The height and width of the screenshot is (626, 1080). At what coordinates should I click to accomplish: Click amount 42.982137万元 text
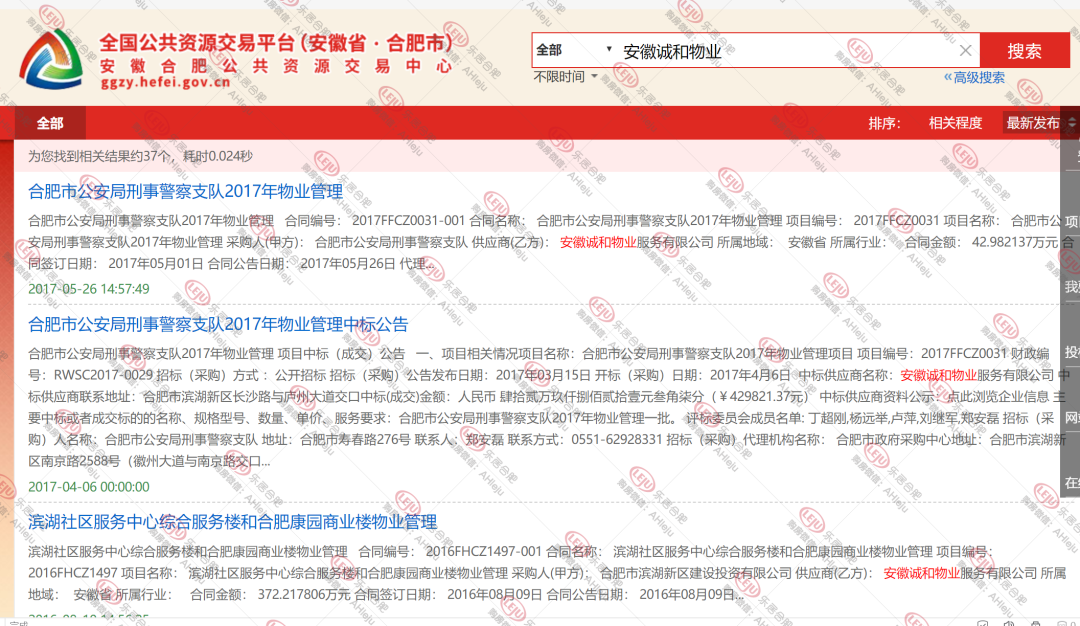[1015, 242]
